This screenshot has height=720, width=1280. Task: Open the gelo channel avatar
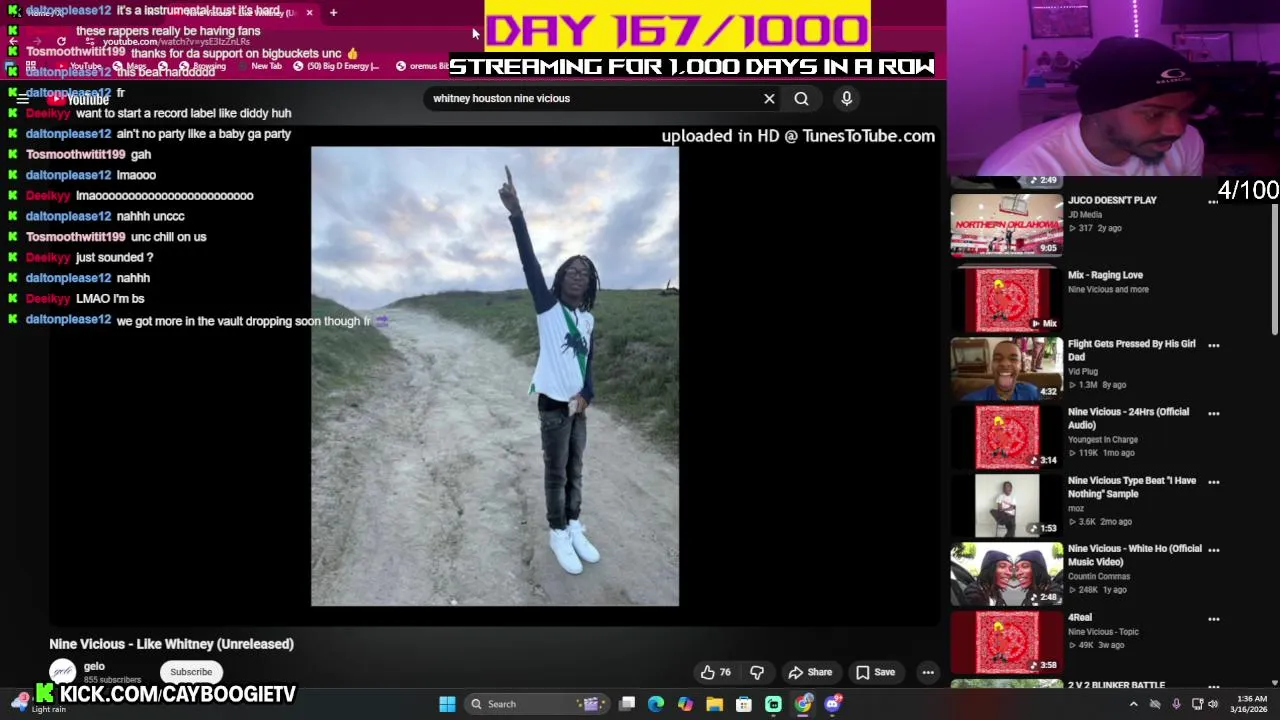[x=62, y=672]
